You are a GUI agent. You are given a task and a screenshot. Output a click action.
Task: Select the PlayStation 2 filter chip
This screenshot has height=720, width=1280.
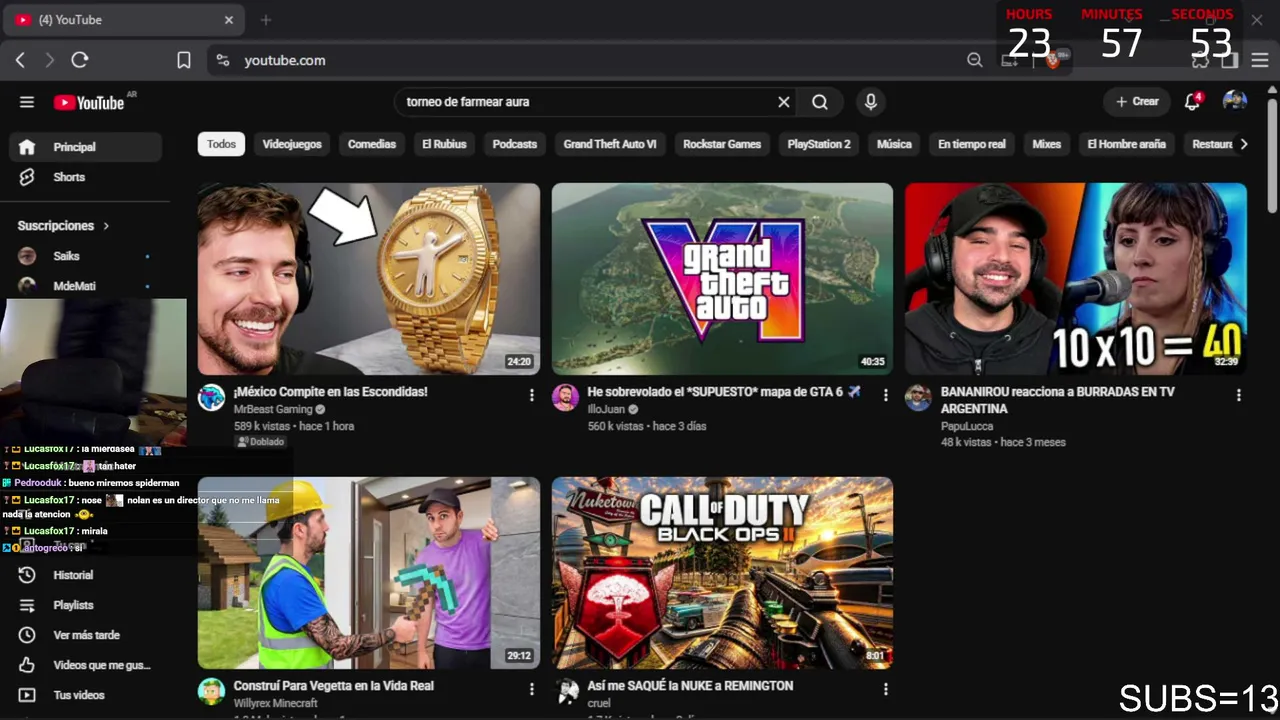pos(819,144)
